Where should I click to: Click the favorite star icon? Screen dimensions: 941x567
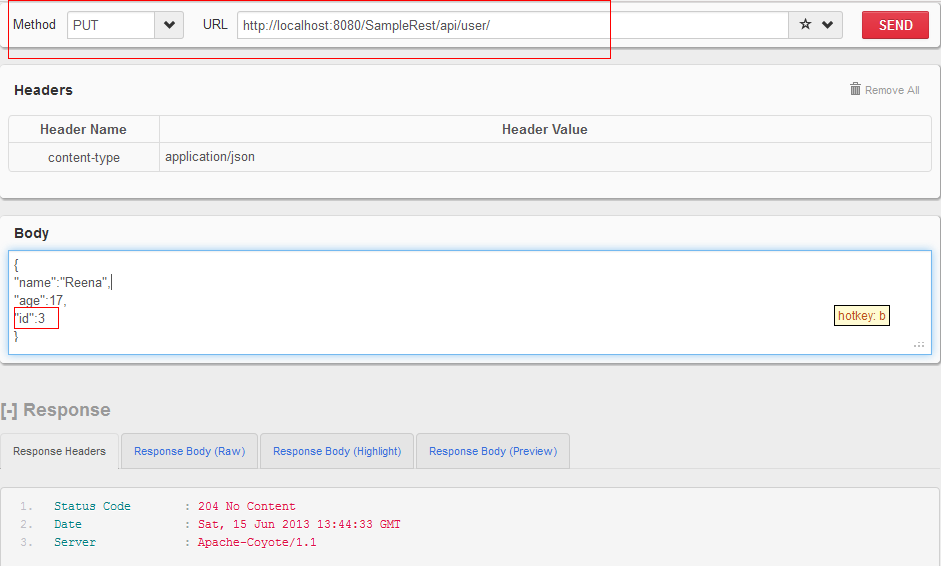(805, 25)
